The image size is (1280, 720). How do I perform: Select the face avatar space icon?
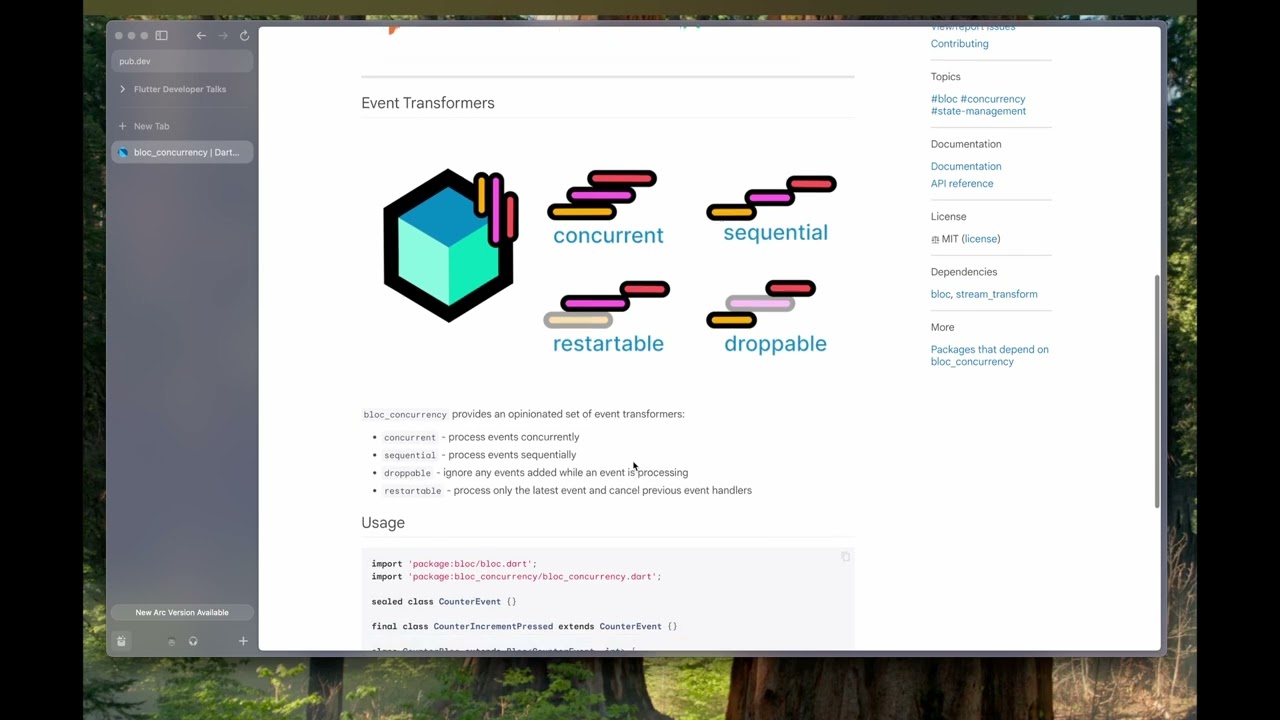(x=171, y=642)
